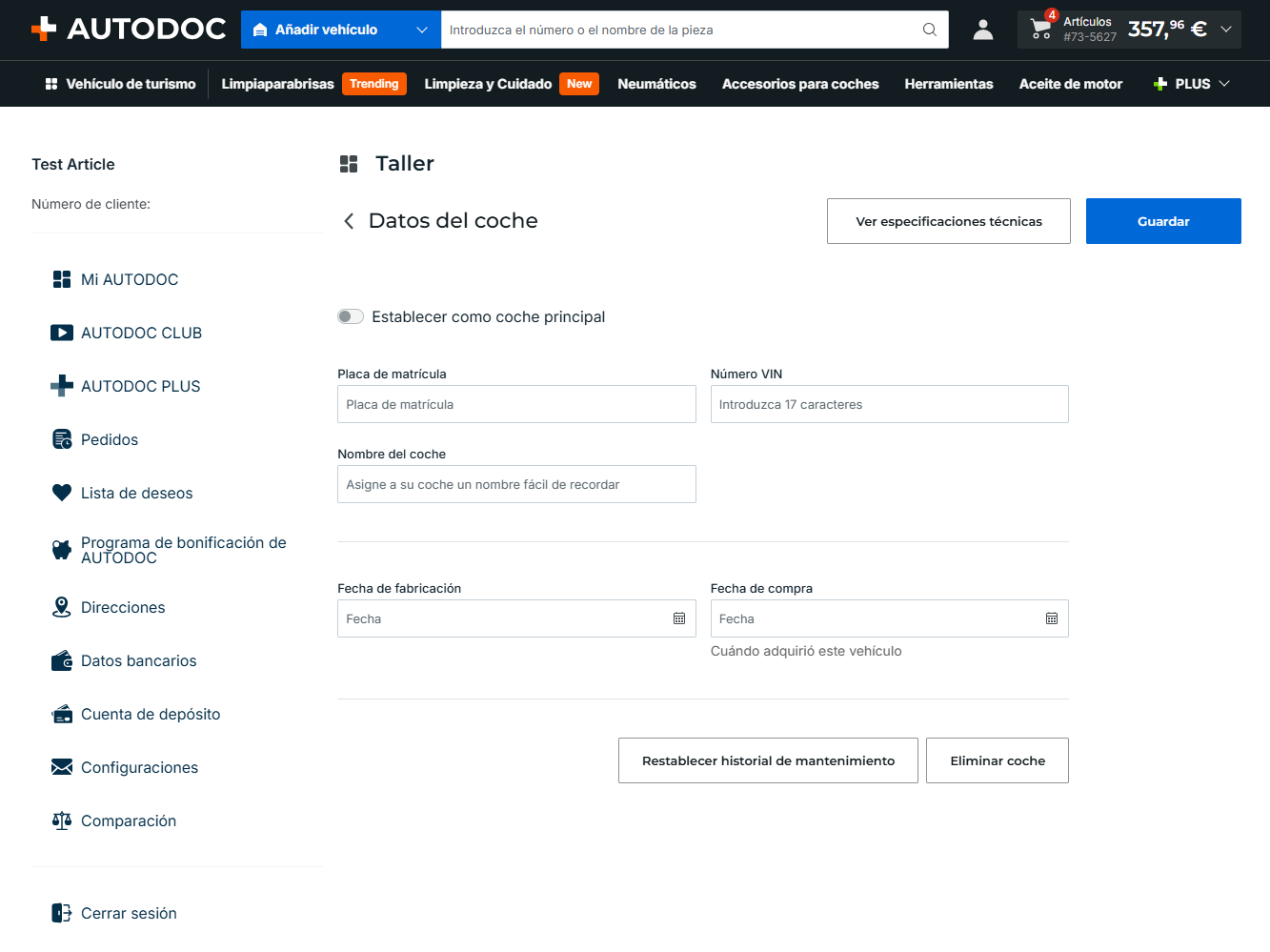Expand the cart total dropdown chevron

(1226, 30)
